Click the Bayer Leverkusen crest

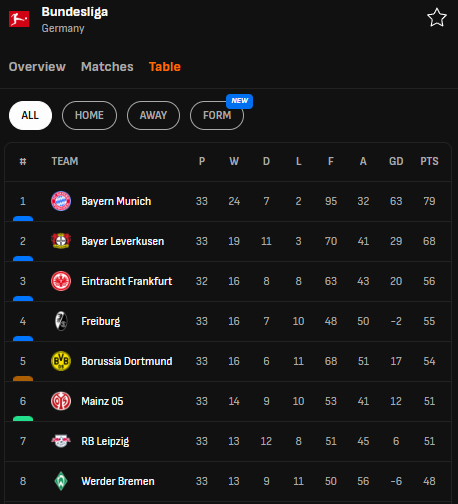point(61,241)
